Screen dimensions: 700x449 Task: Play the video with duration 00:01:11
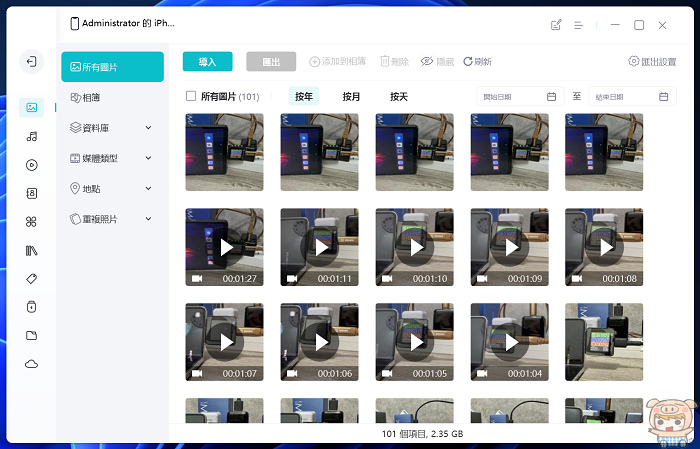tap(320, 247)
